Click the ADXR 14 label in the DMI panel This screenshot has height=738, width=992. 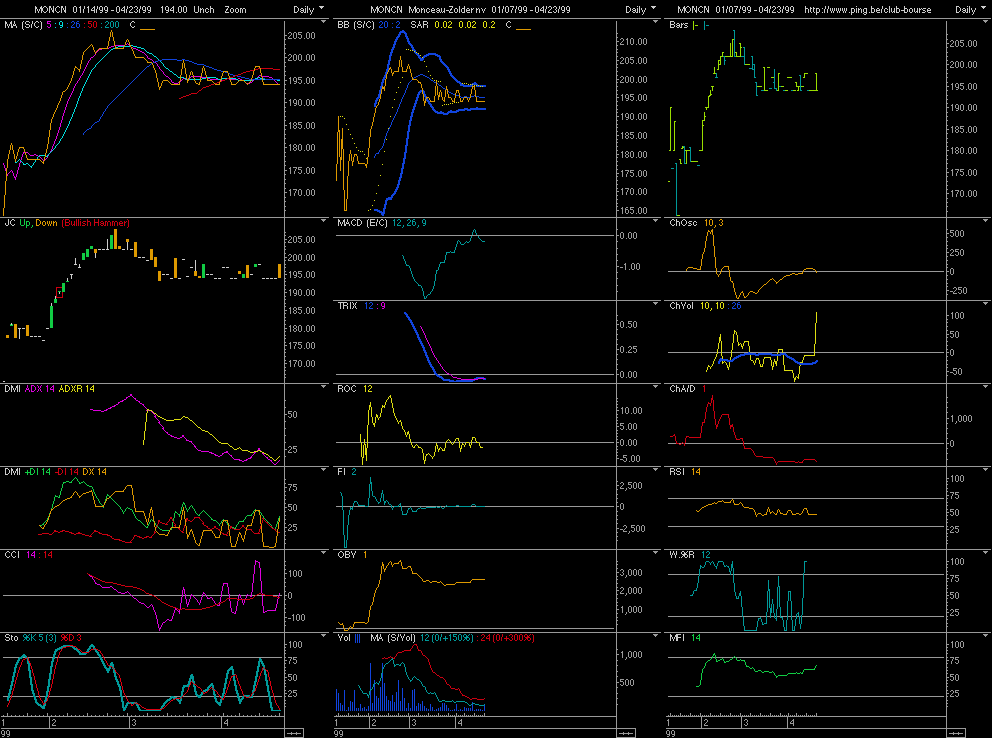77,389
